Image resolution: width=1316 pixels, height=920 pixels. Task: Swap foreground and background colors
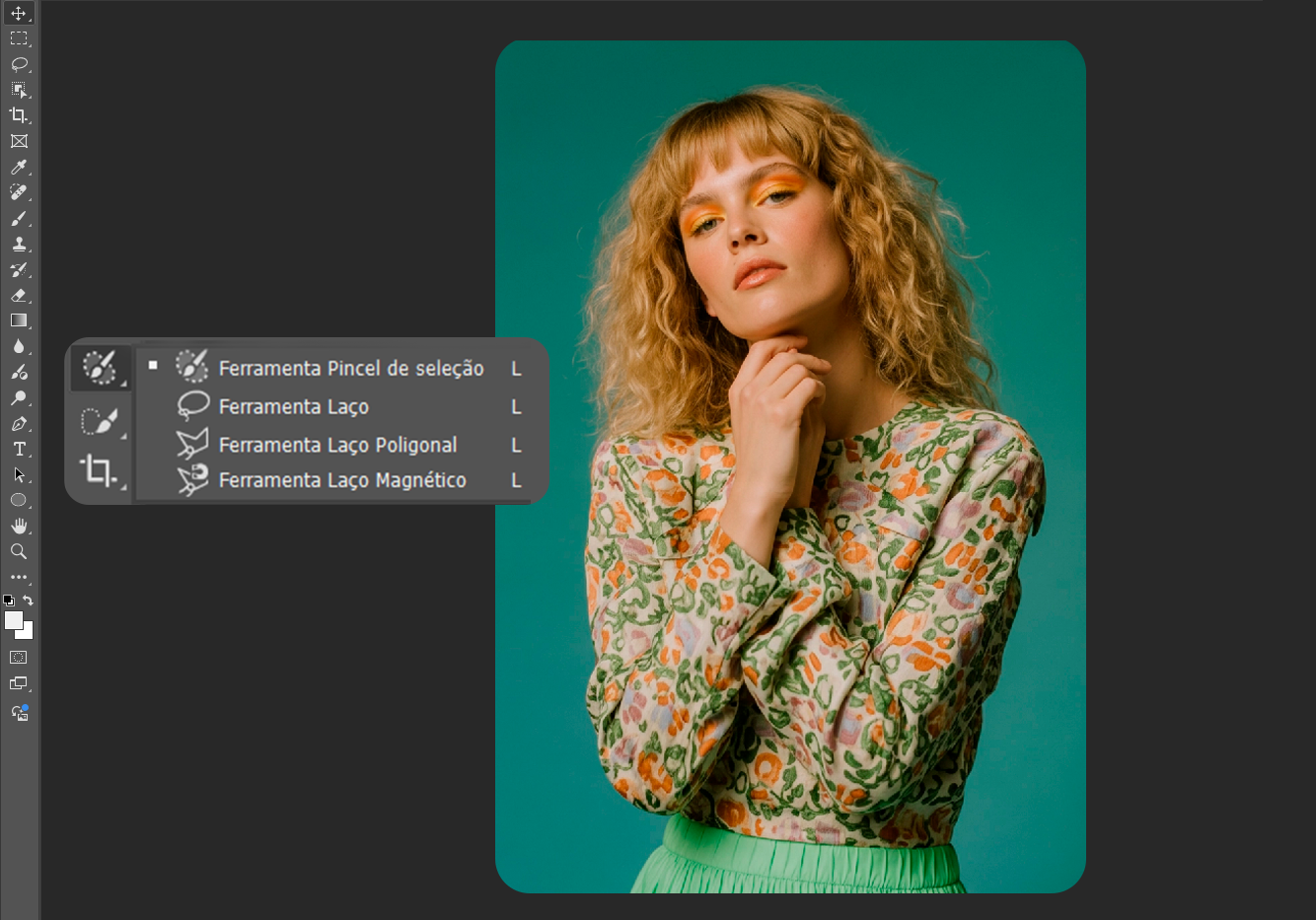29,600
